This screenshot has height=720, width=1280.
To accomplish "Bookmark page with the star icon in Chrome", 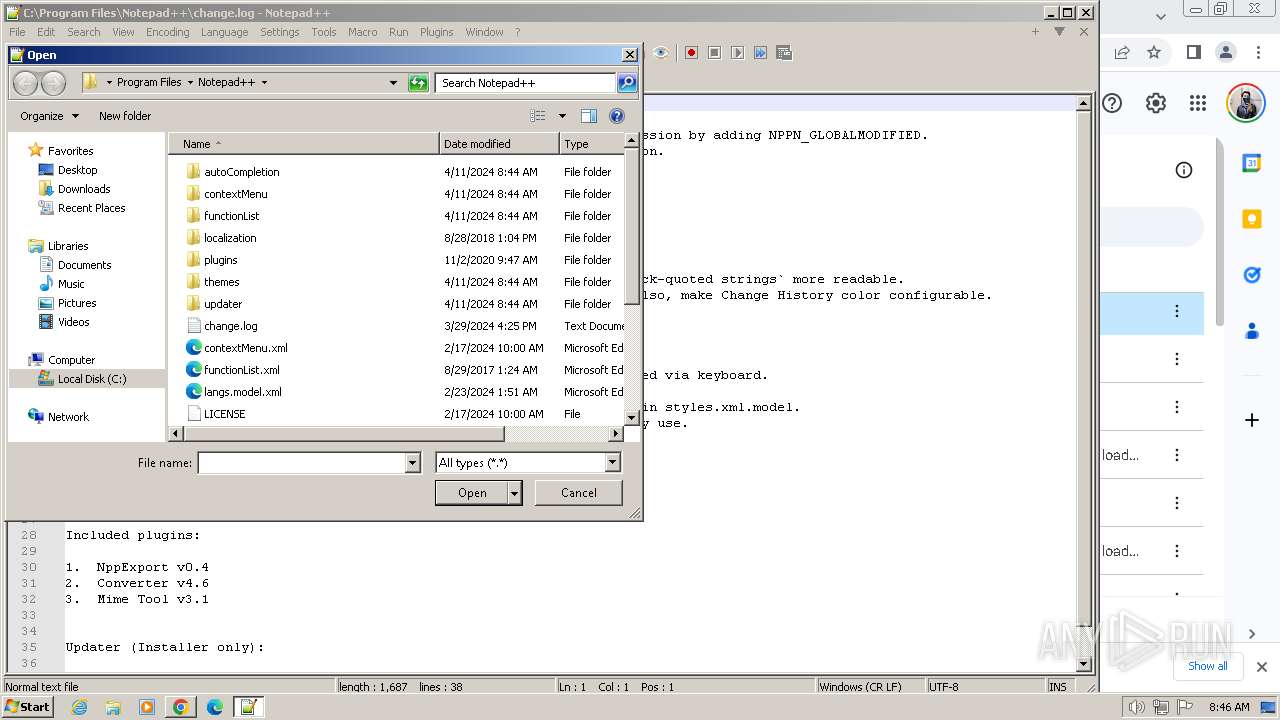I will (1154, 52).
